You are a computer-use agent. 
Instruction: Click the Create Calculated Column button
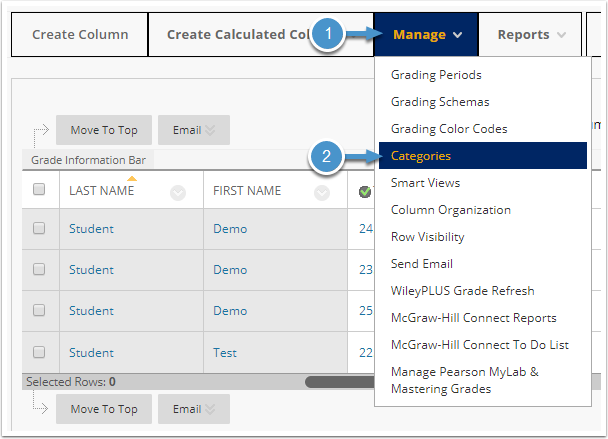261,35
